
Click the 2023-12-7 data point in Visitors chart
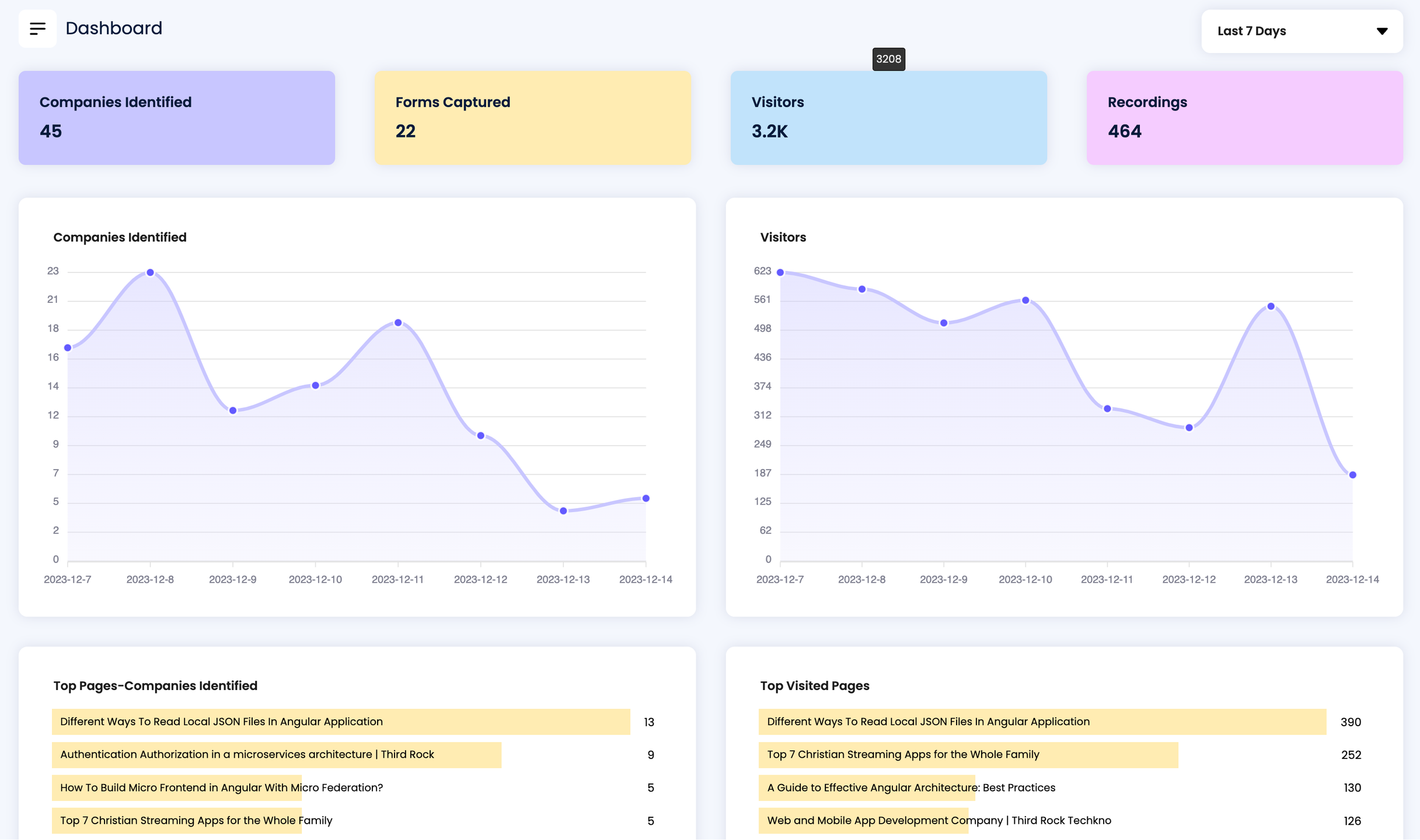point(780,272)
